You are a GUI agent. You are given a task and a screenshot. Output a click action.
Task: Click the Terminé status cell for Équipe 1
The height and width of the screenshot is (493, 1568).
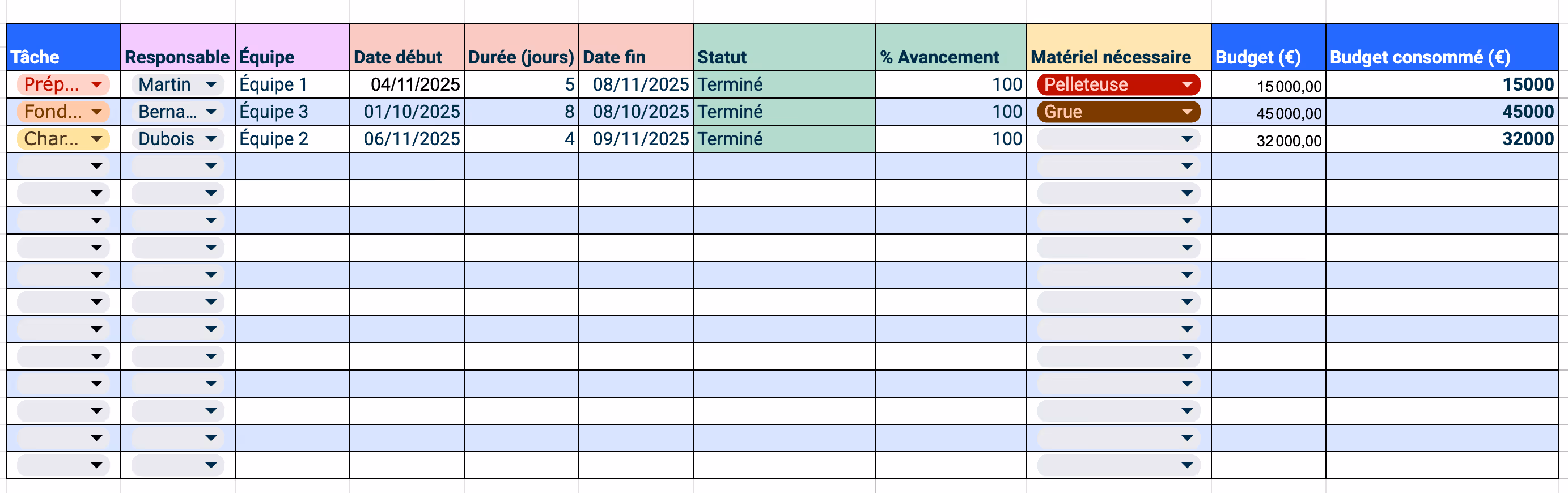[785, 84]
